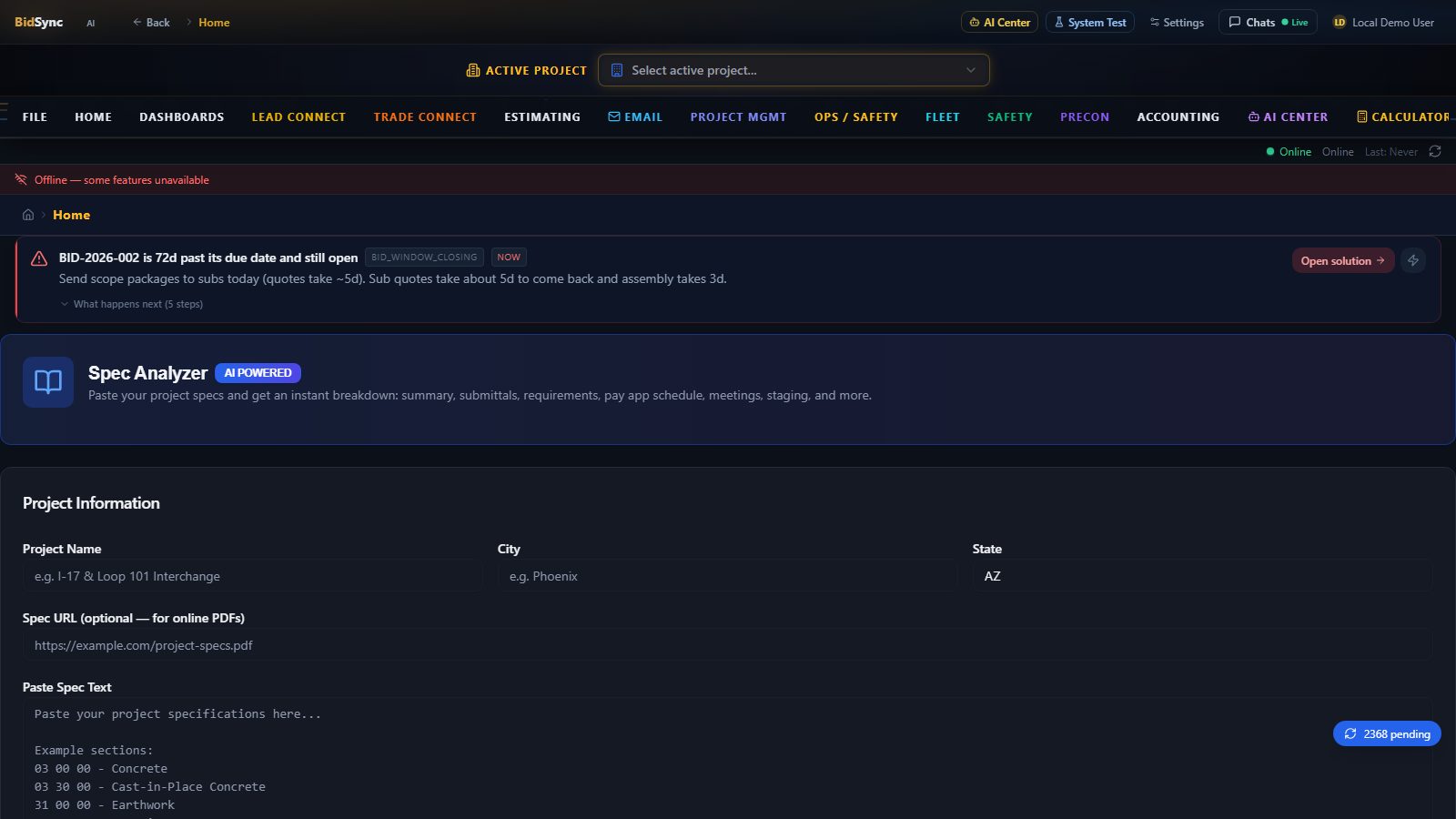Open the FILE menu
Image resolution: width=1456 pixels, height=819 pixels.
point(35,116)
